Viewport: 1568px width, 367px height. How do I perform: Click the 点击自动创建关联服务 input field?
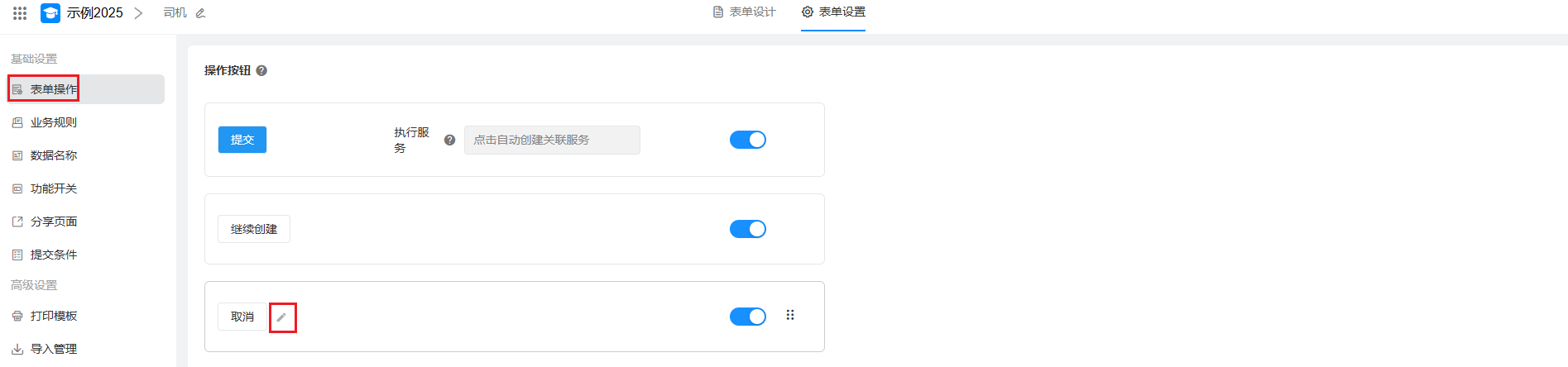552,141
